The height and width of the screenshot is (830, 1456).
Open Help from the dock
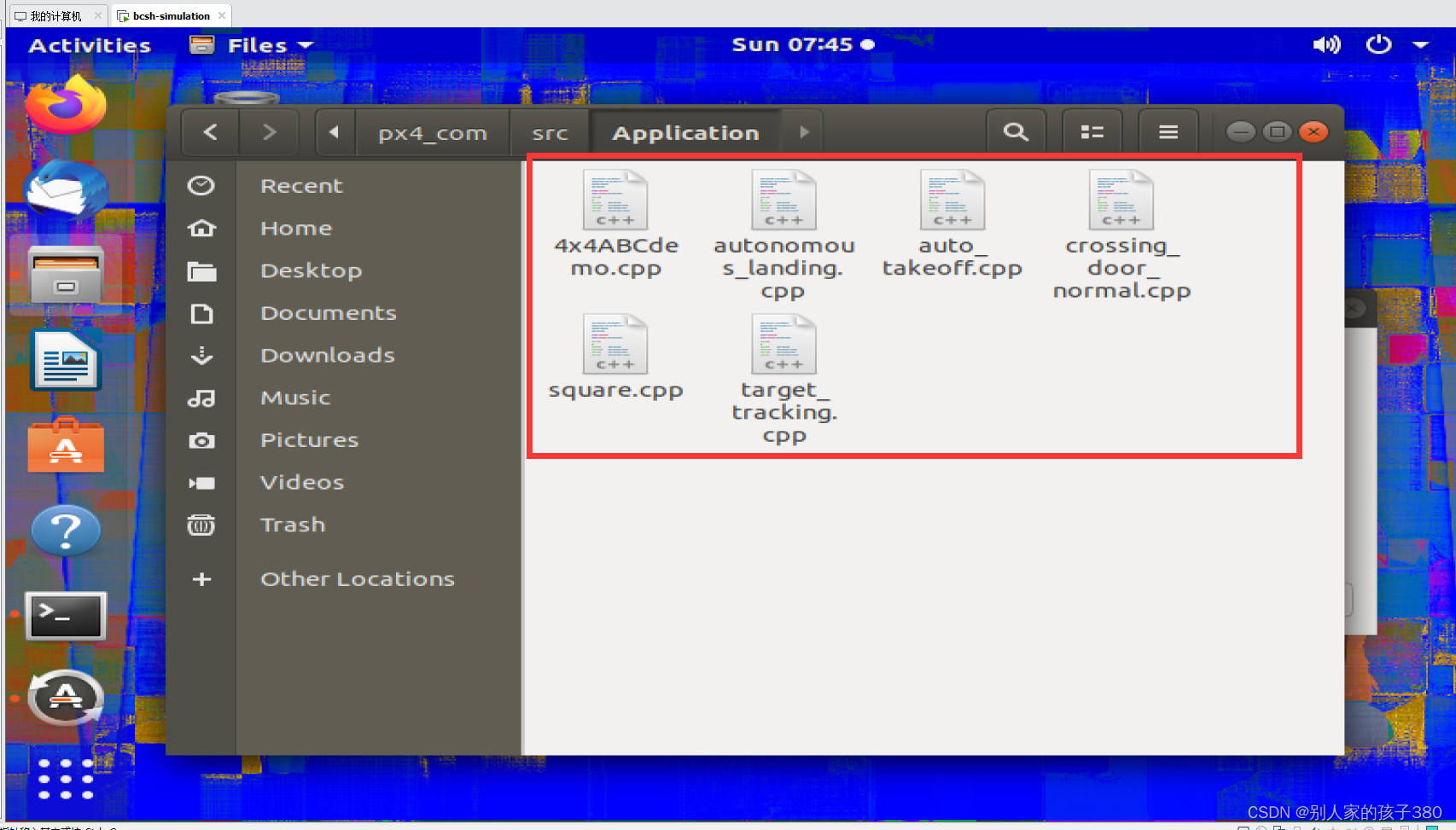coord(66,531)
